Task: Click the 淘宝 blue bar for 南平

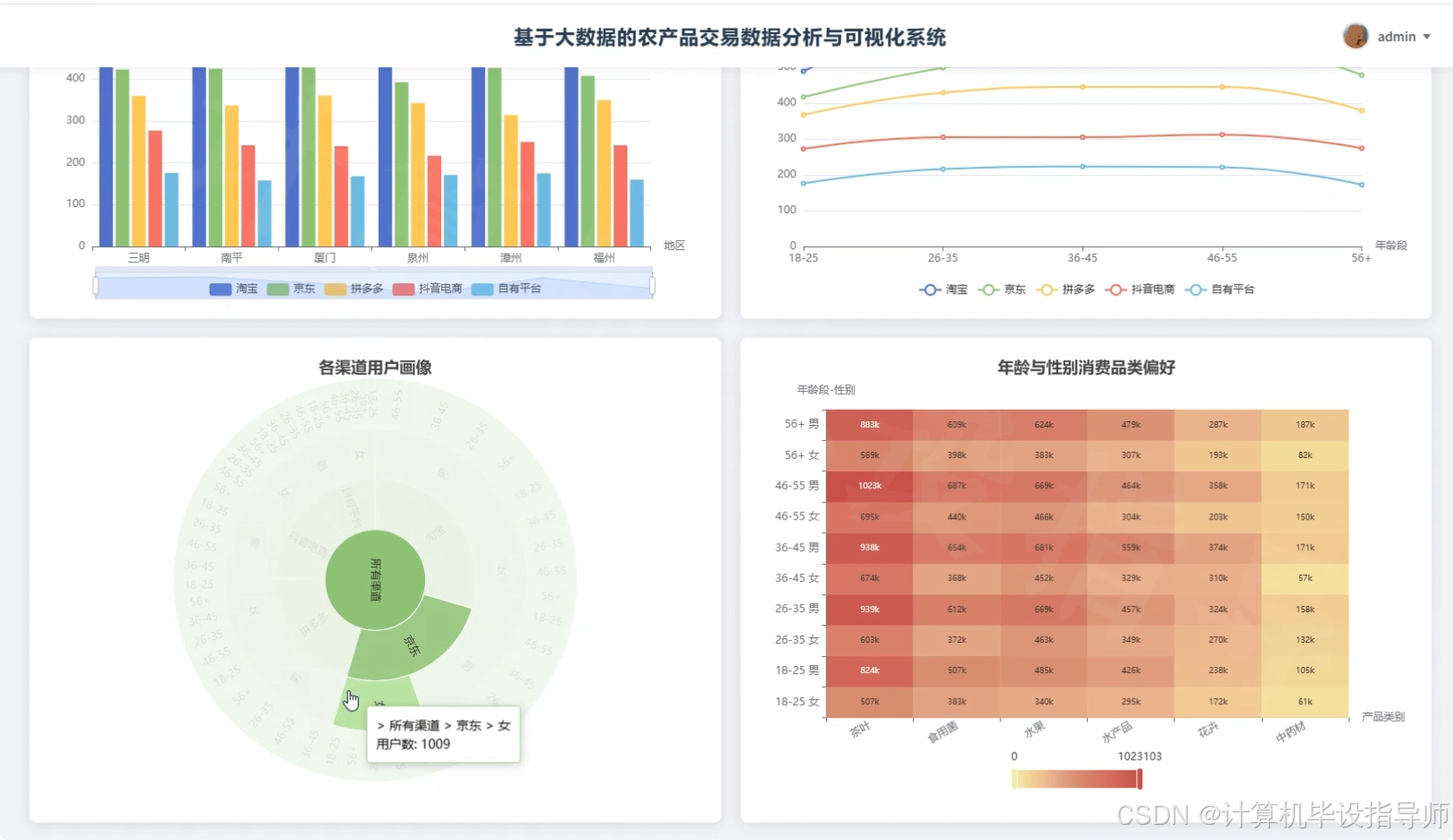Action: [199, 156]
